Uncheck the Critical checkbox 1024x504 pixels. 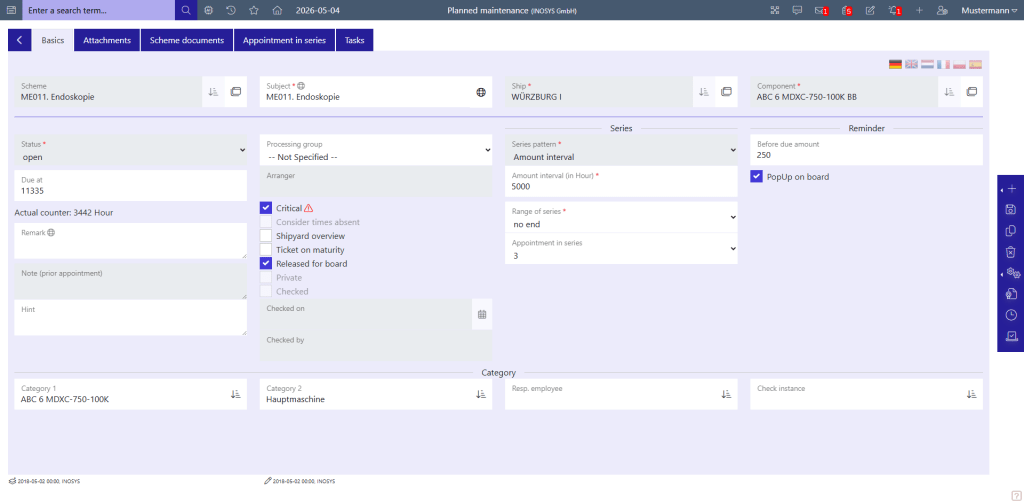(x=266, y=208)
